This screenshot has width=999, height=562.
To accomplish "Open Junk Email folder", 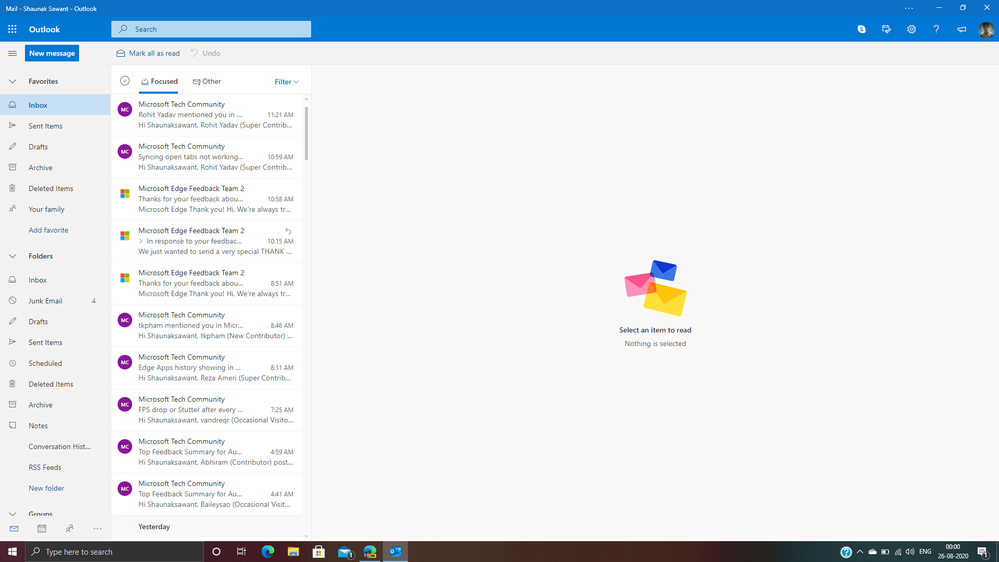I will point(55,301).
